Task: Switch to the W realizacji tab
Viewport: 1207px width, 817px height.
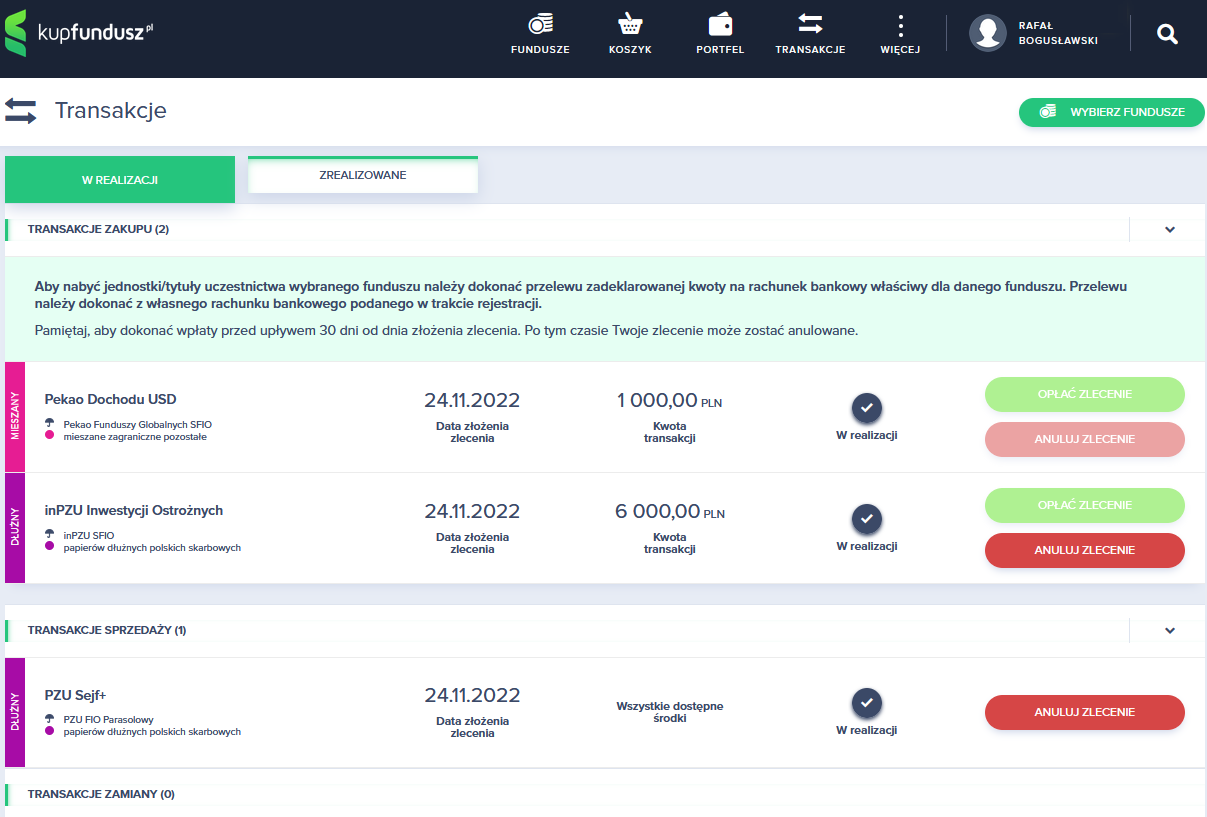Action: 120,180
